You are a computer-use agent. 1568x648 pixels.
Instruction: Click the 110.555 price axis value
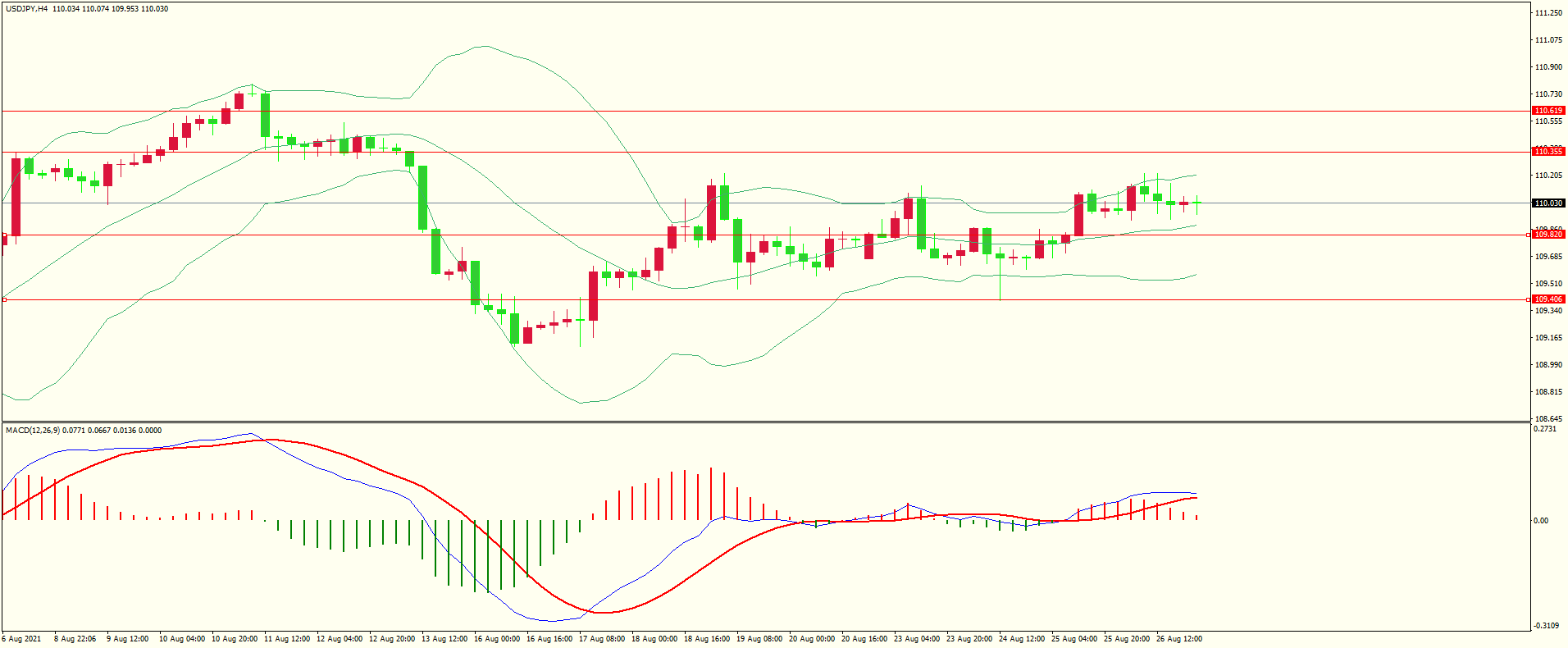tap(1548, 121)
